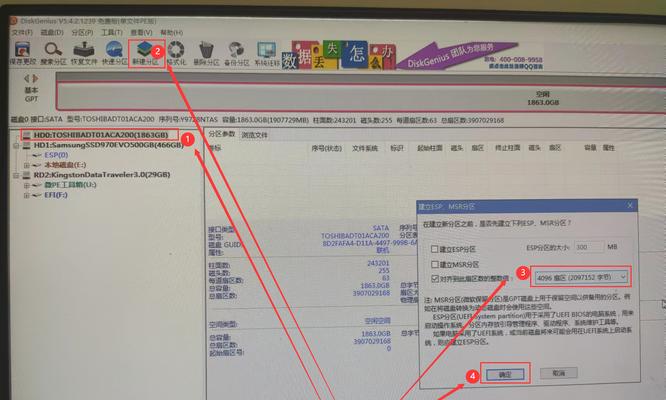Screen dimensions: 666x400
Task: Expand the 本地磁盘(E:) tree node
Action: tap(26, 165)
